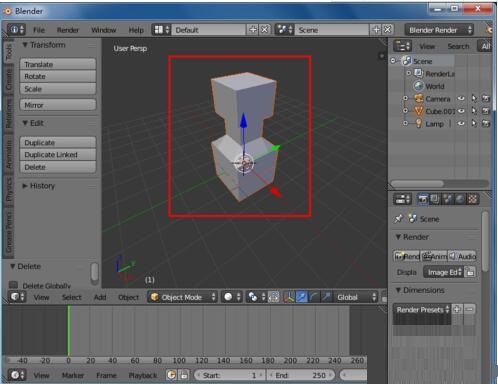Open the Playback menu in timeline
The width and height of the screenshot is (498, 384).
point(143,375)
